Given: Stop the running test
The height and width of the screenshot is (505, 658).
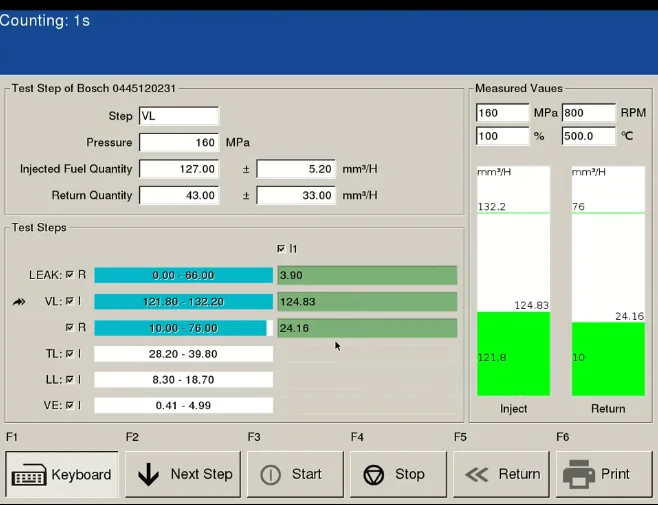Looking at the screenshot, I should [398, 474].
